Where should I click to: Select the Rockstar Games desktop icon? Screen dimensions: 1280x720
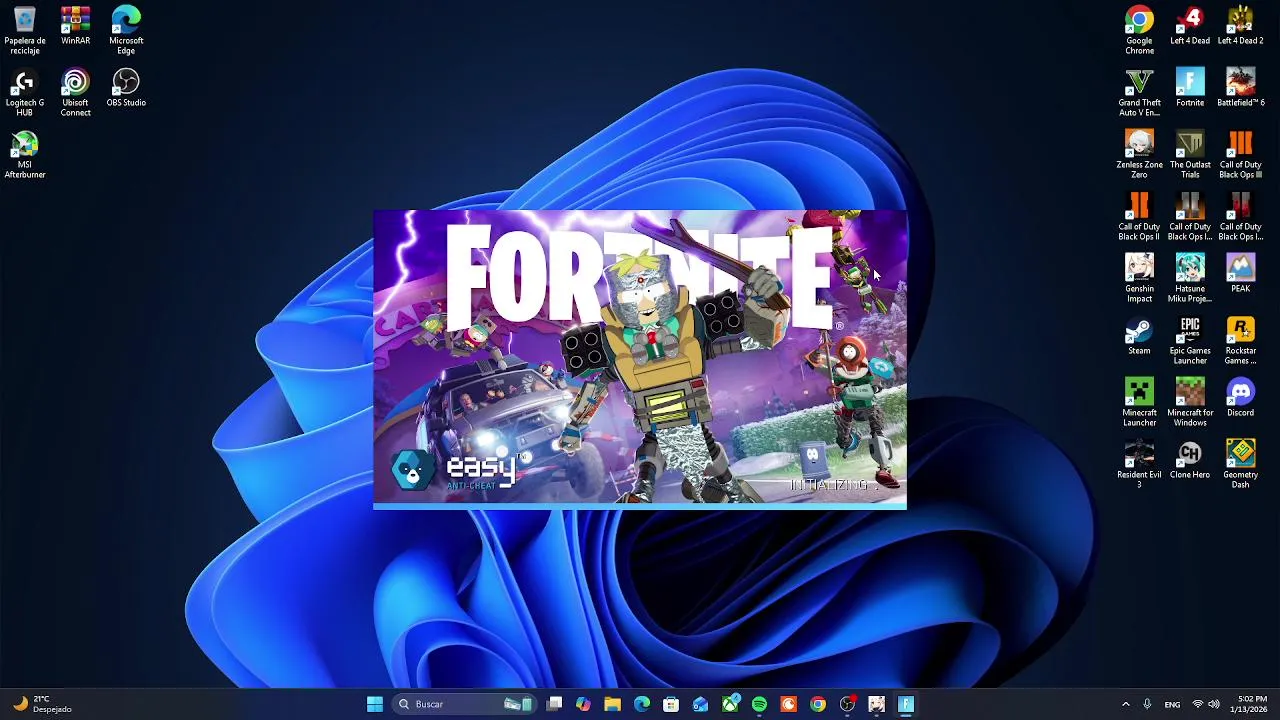[x=1240, y=340]
